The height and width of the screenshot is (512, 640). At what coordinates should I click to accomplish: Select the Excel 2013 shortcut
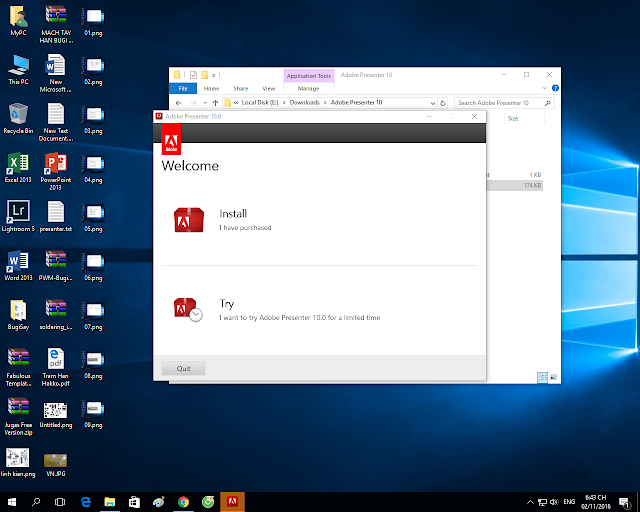[18, 168]
